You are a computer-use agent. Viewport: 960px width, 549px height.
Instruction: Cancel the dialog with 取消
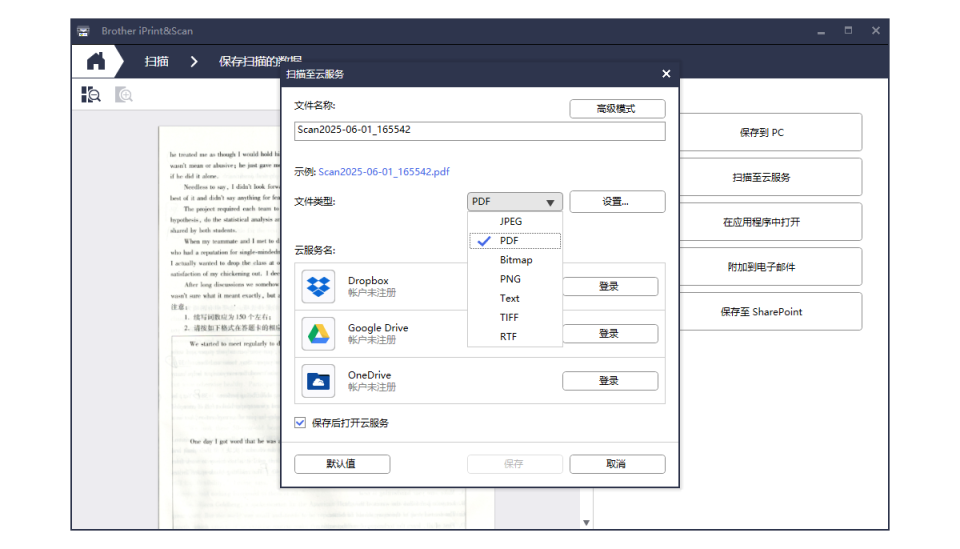617,464
